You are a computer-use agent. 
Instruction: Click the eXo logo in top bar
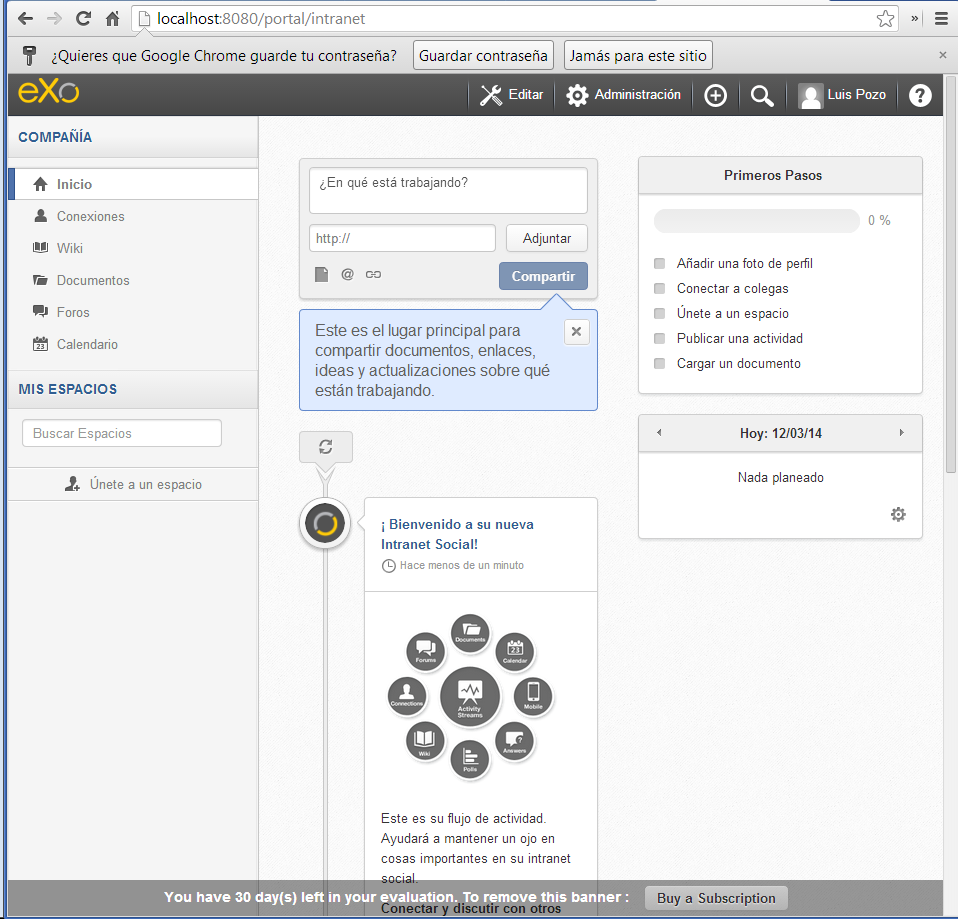(48, 94)
